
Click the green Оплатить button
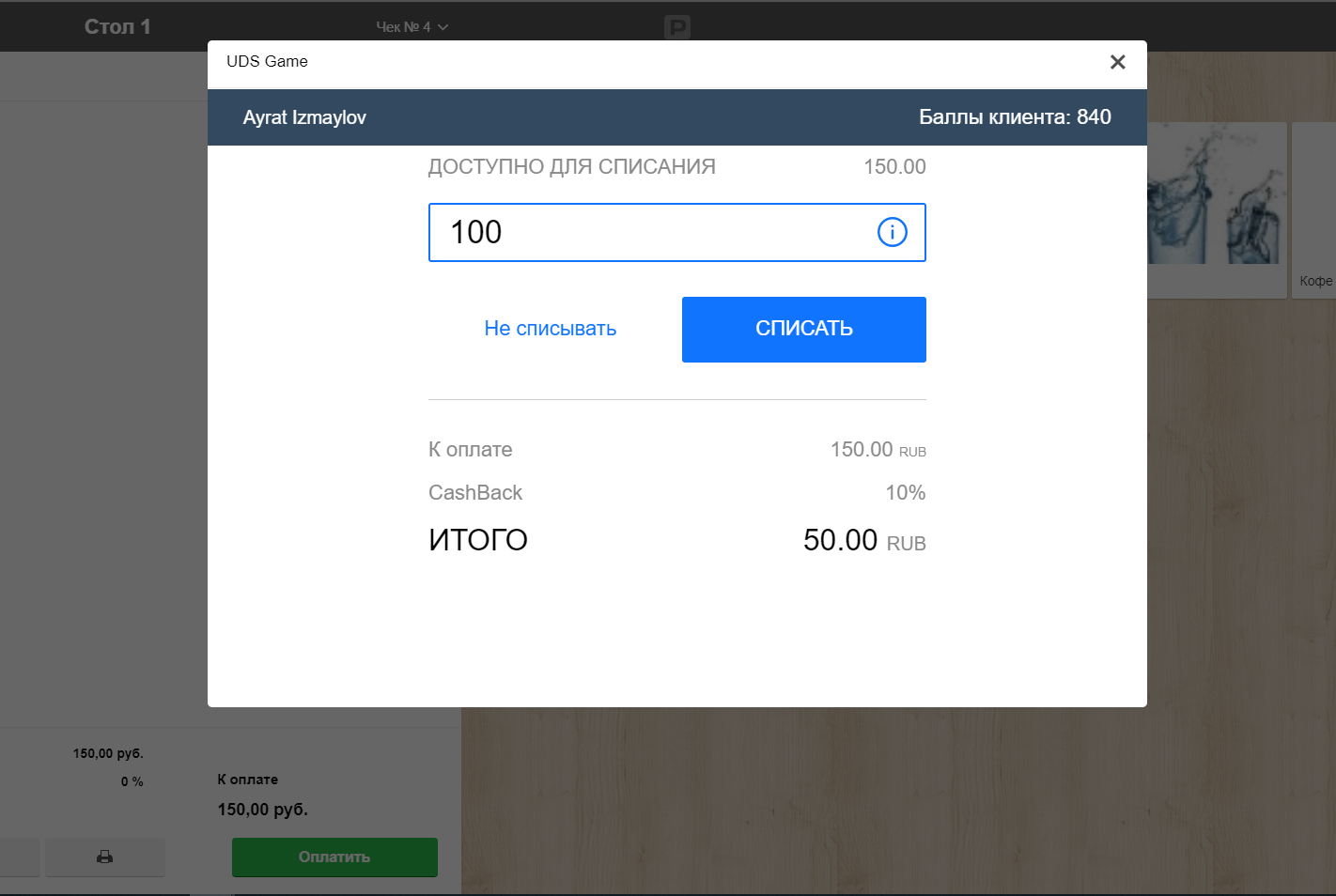click(x=334, y=857)
